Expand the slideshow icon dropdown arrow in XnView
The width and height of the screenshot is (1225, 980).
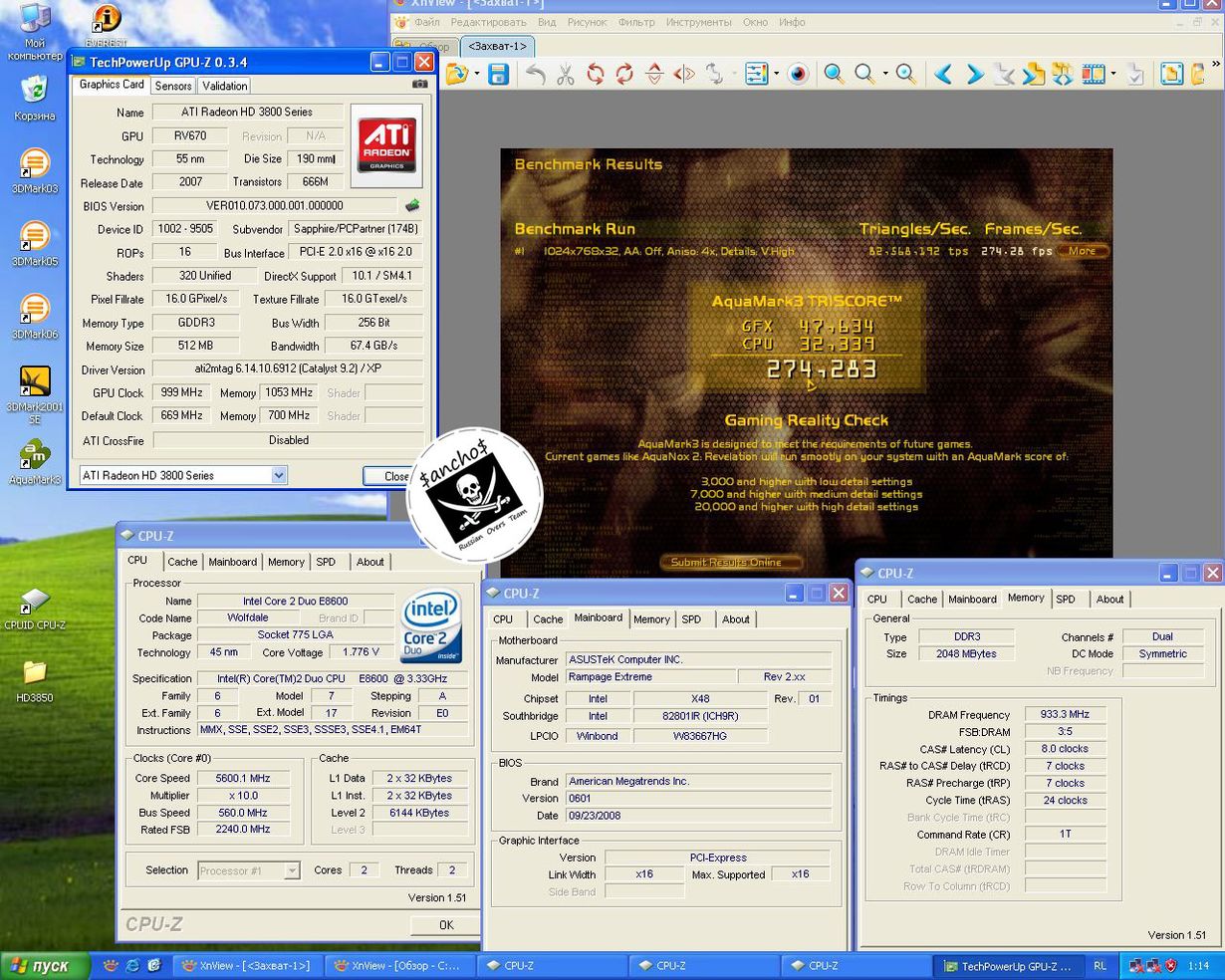pyautogui.click(x=1112, y=74)
